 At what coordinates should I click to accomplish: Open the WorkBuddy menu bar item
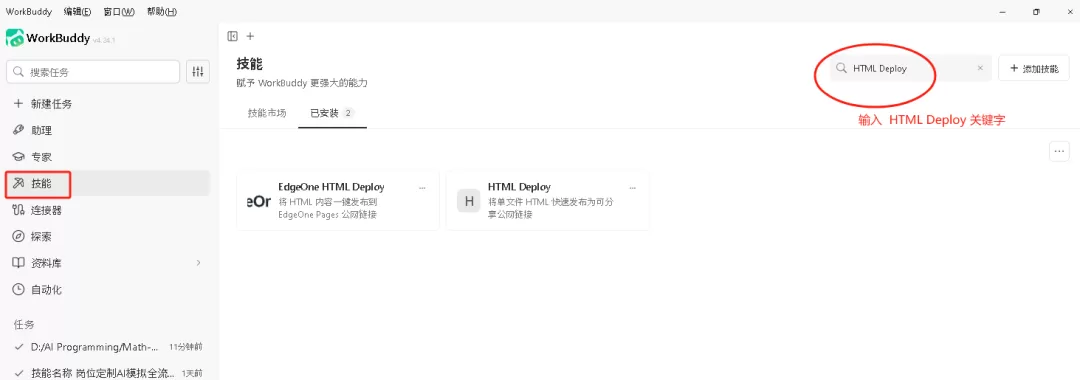click(29, 12)
